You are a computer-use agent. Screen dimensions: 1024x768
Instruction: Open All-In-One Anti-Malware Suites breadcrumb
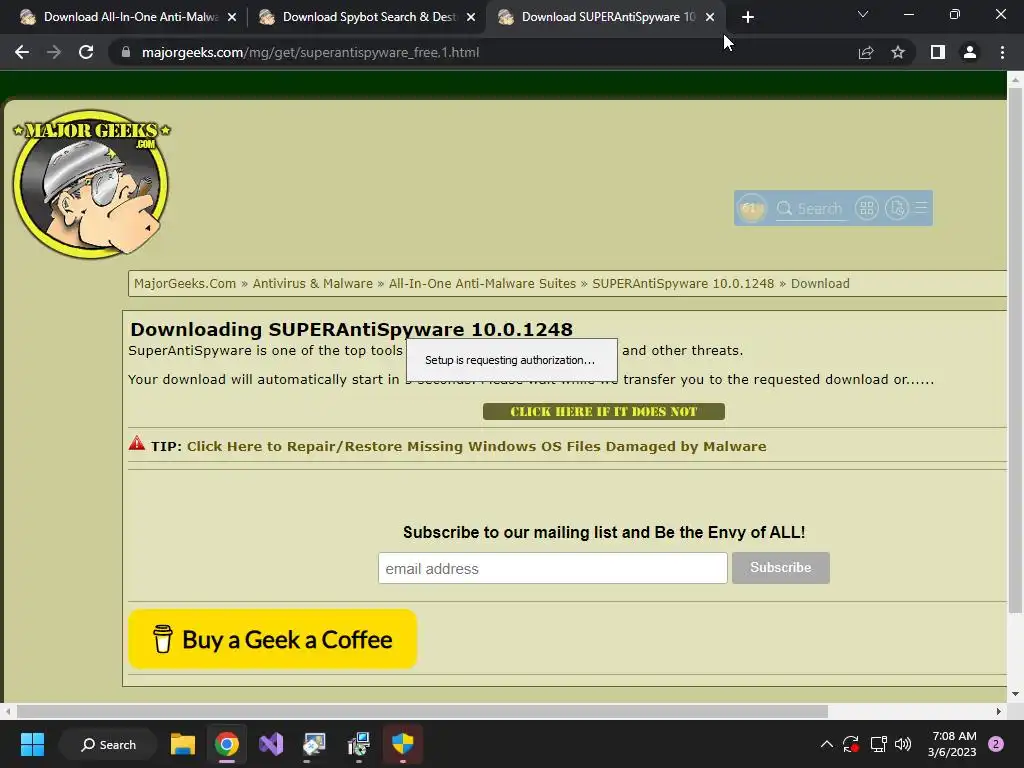pyautogui.click(x=482, y=283)
